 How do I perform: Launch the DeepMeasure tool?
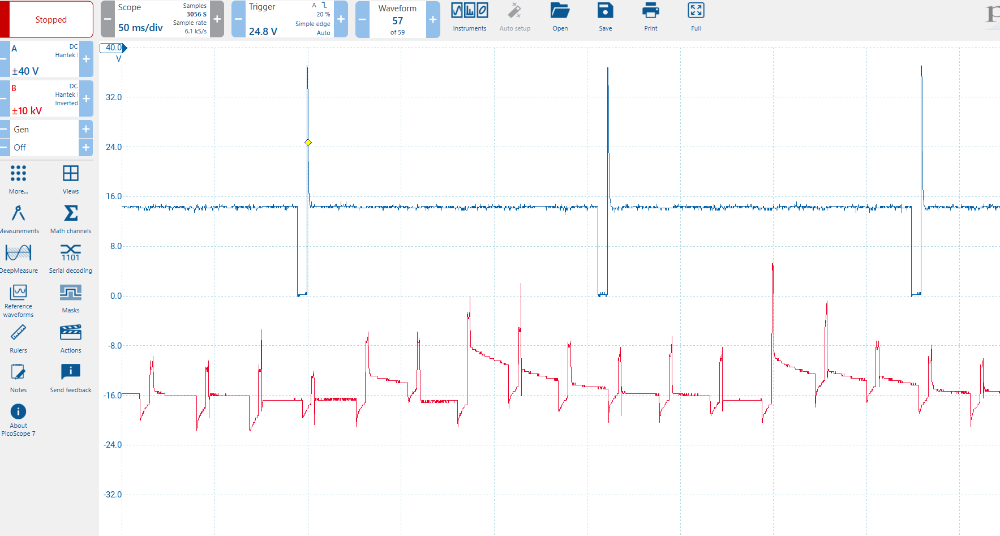tap(18, 257)
